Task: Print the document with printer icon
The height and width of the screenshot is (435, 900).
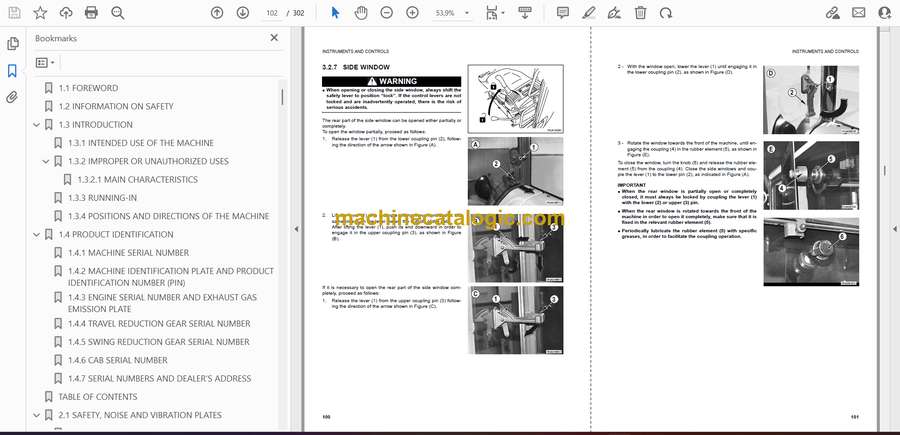Action: coord(91,13)
